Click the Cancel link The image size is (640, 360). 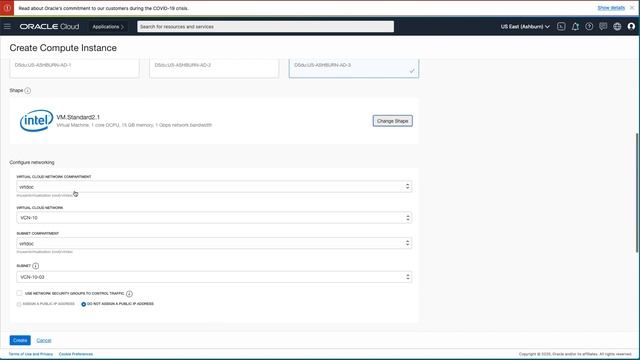pos(44,340)
